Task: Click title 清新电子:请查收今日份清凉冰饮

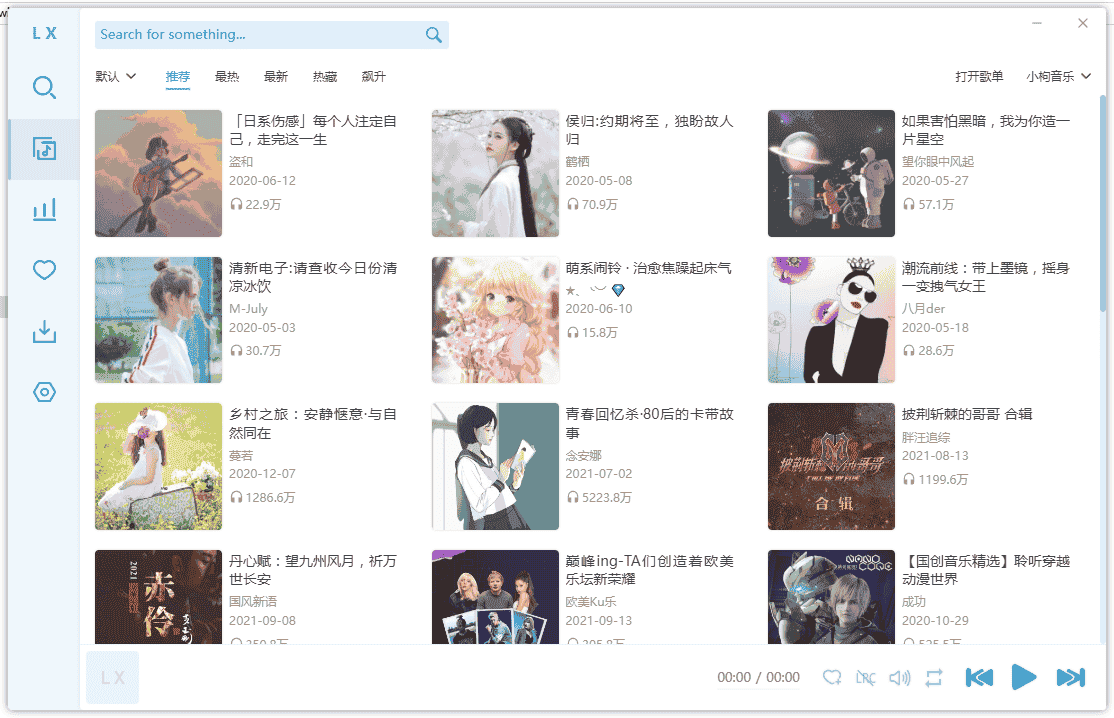Action: pos(313,277)
